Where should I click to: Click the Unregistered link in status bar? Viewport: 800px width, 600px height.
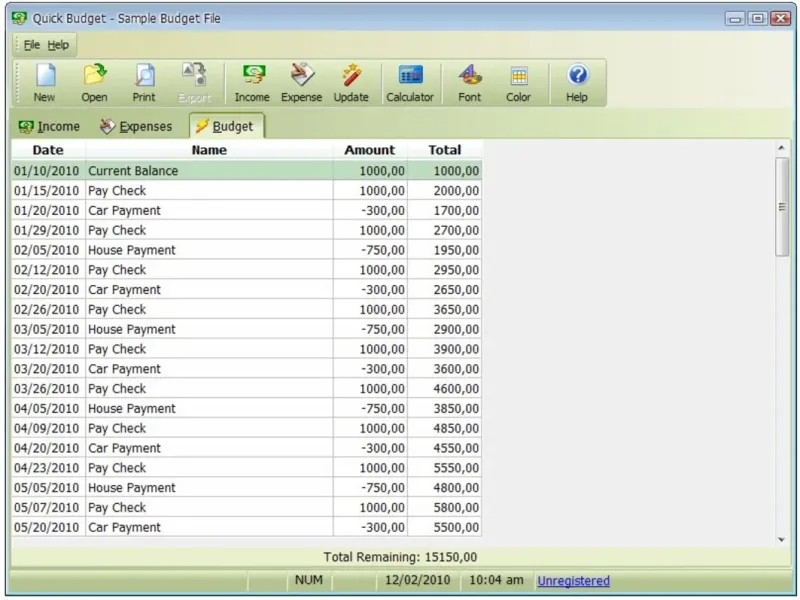tap(573, 581)
